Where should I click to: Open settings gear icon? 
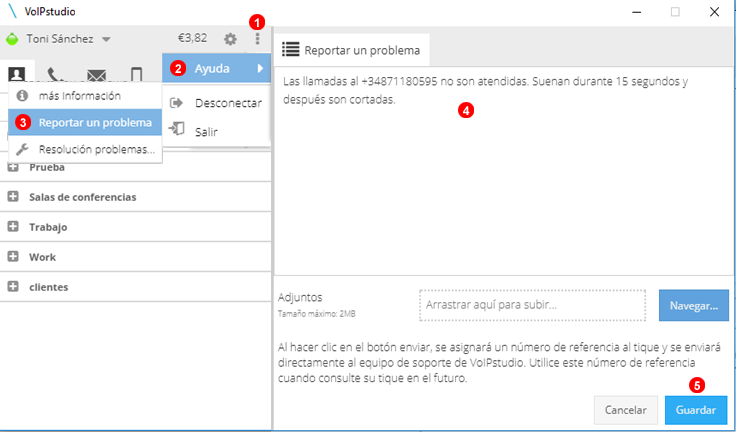[x=230, y=39]
